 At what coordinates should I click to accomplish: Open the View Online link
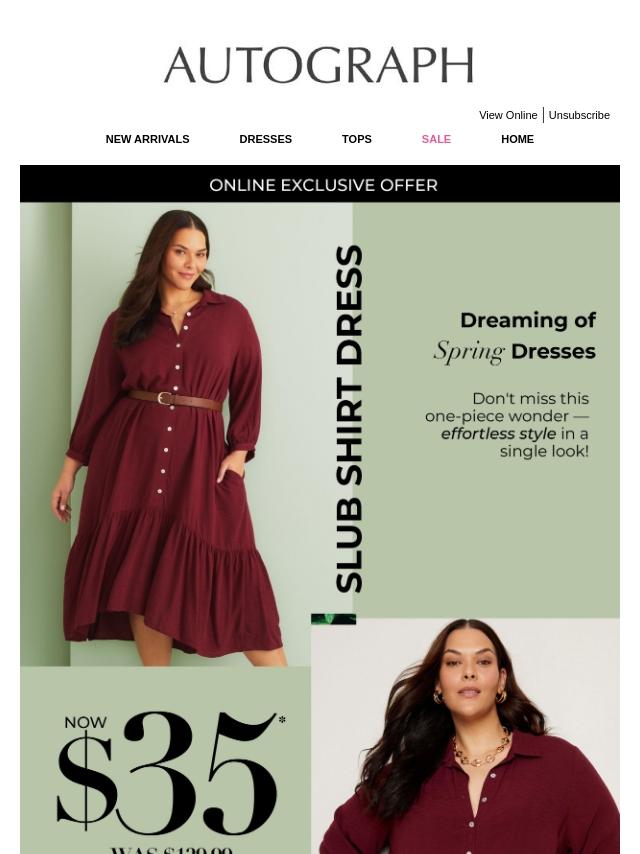point(508,115)
